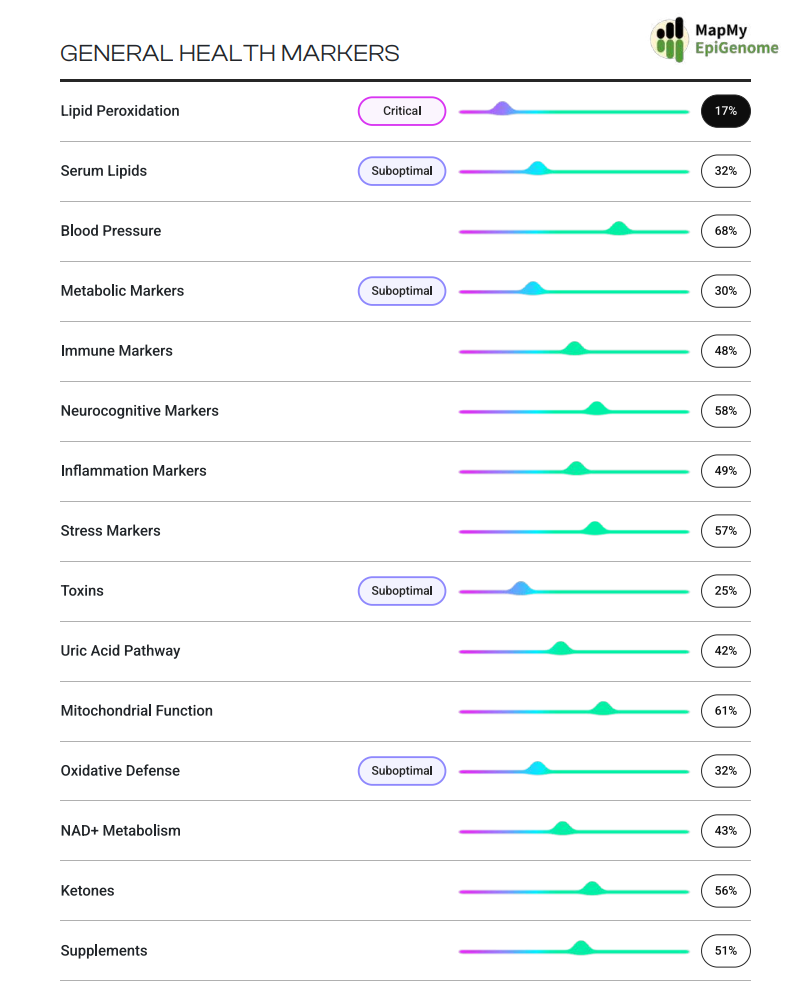The image size is (785, 999).
Task: Click the 68% Blood Pressure score
Action: click(x=725, y=231)
